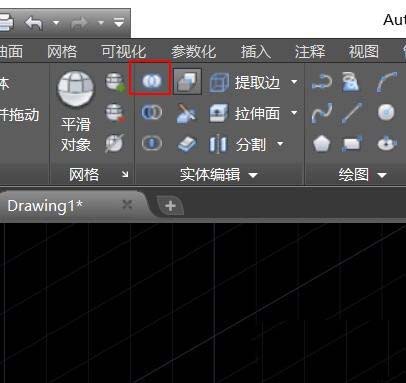Click the 提取边 cube icon
This screenshot has width=406, height=383.
(x=219, y=82)
